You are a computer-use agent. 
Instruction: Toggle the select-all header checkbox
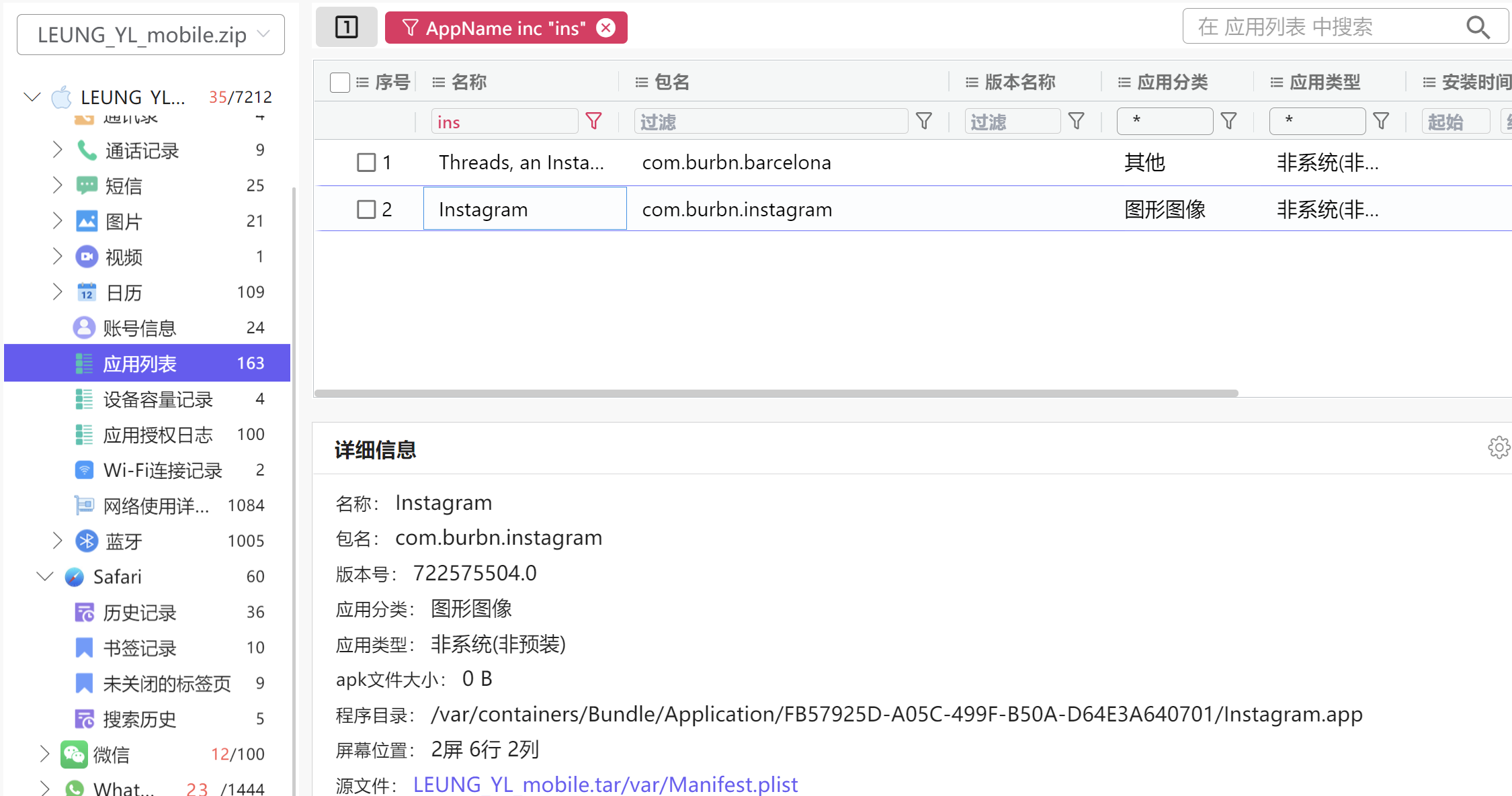click(340, 83)
